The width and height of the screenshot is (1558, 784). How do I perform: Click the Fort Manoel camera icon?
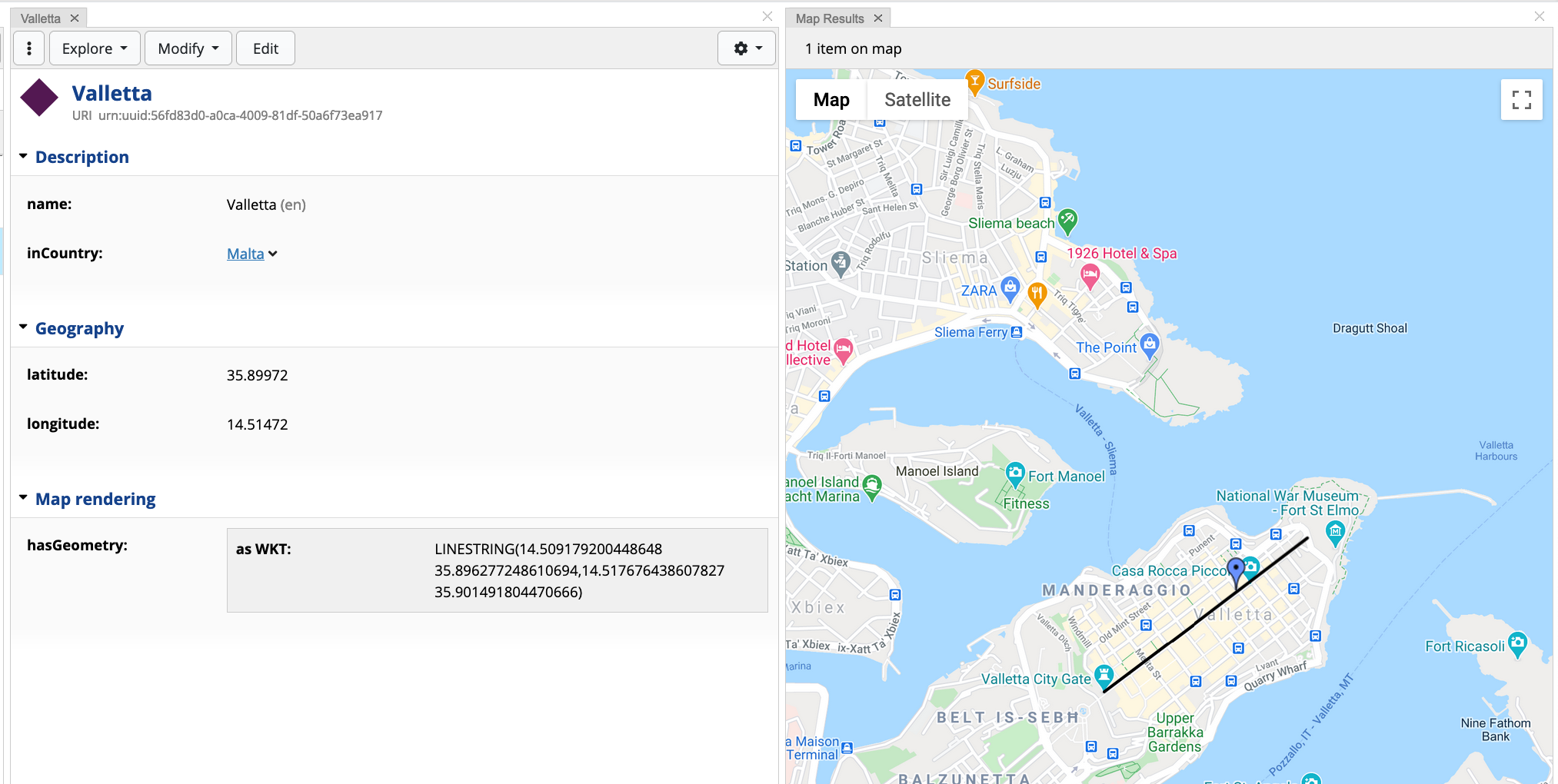coord(1015,473)
